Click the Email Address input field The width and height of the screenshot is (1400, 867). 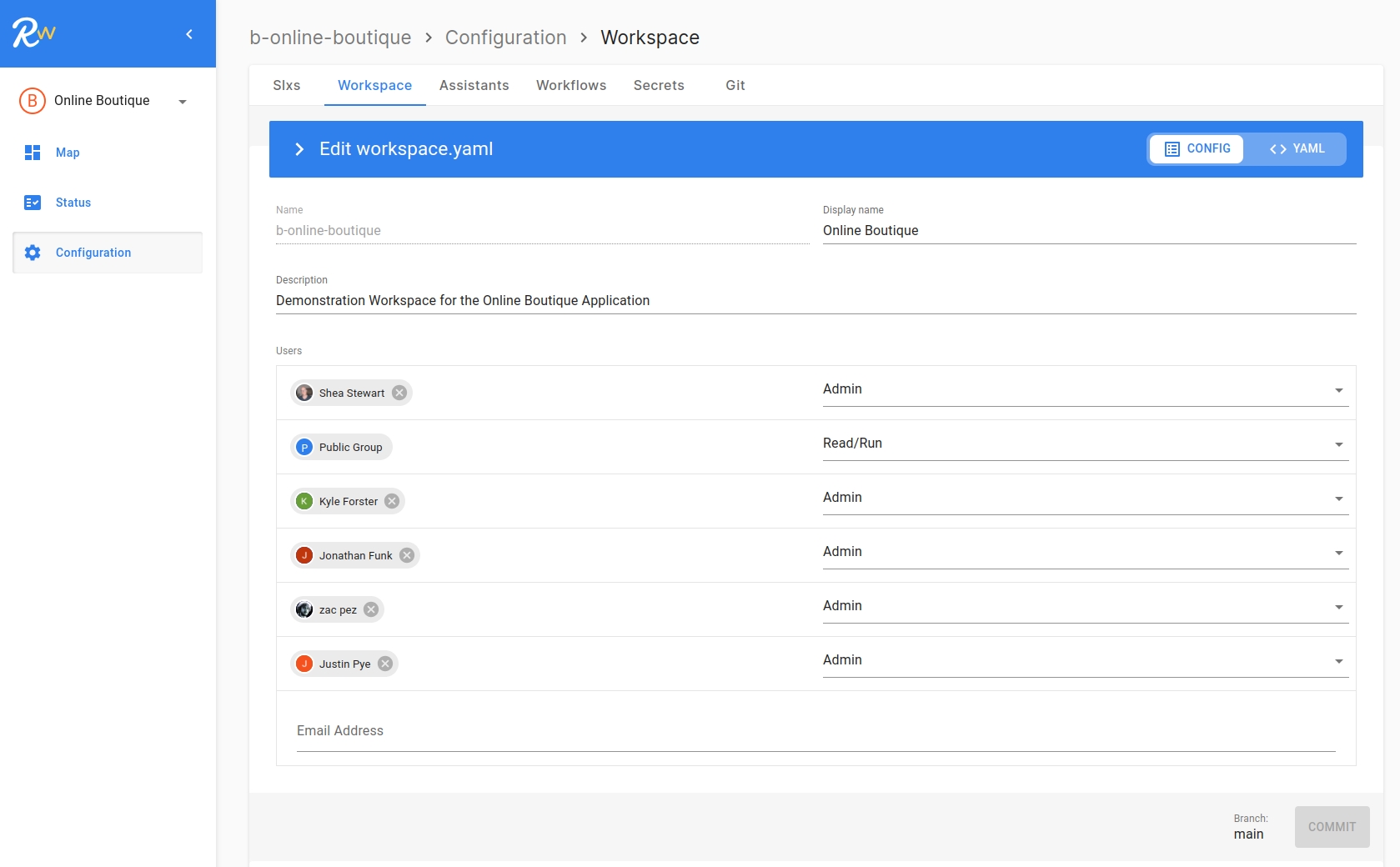(584, 731)
